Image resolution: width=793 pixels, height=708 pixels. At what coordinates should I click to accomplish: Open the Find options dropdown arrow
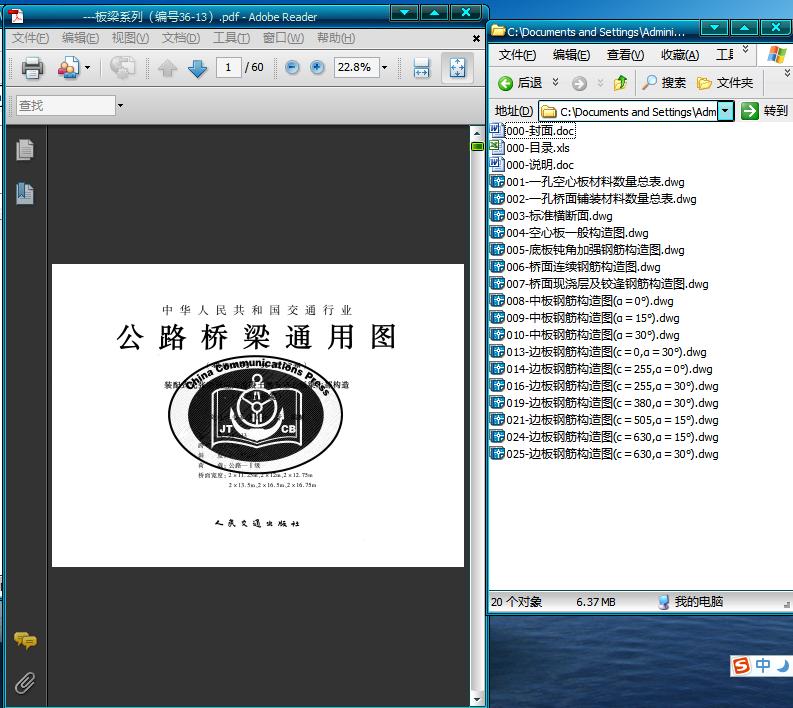[120, 106]
